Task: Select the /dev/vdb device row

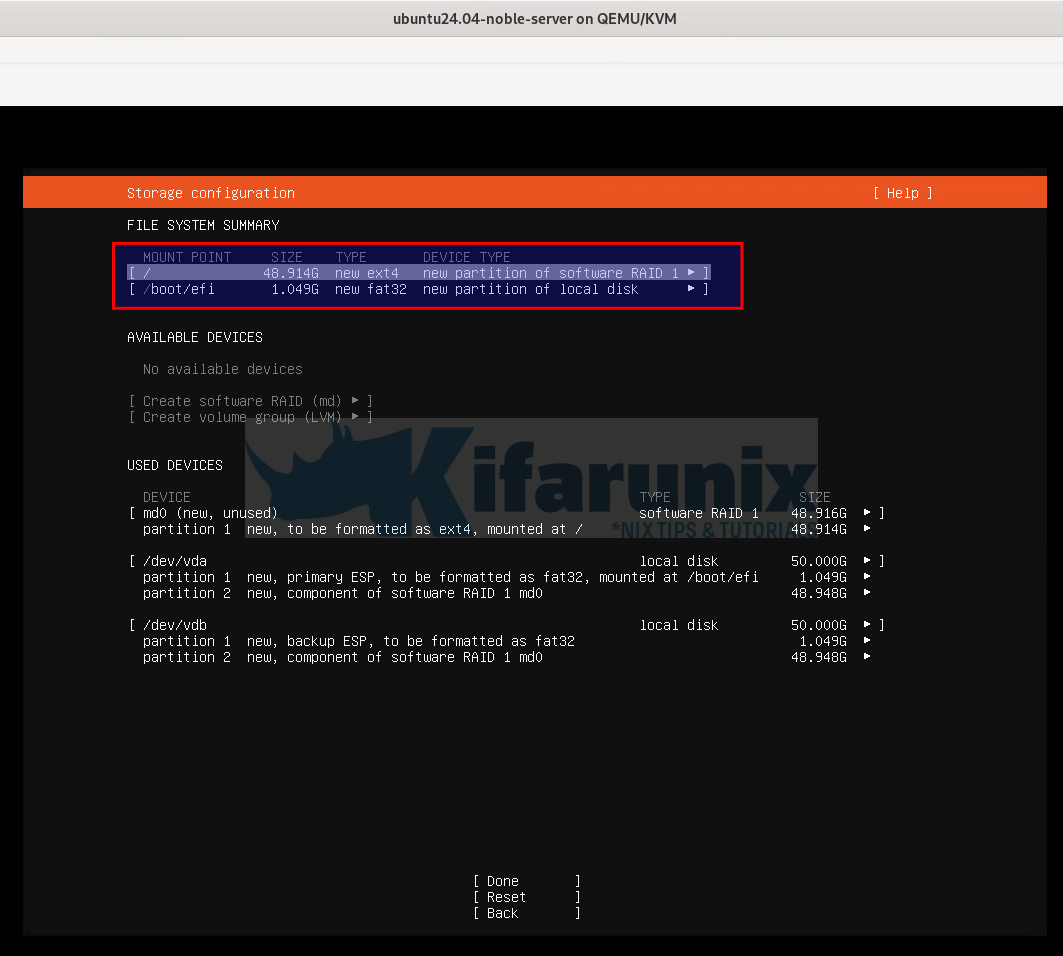Action: pyautogui.click(x=506, y=625)
